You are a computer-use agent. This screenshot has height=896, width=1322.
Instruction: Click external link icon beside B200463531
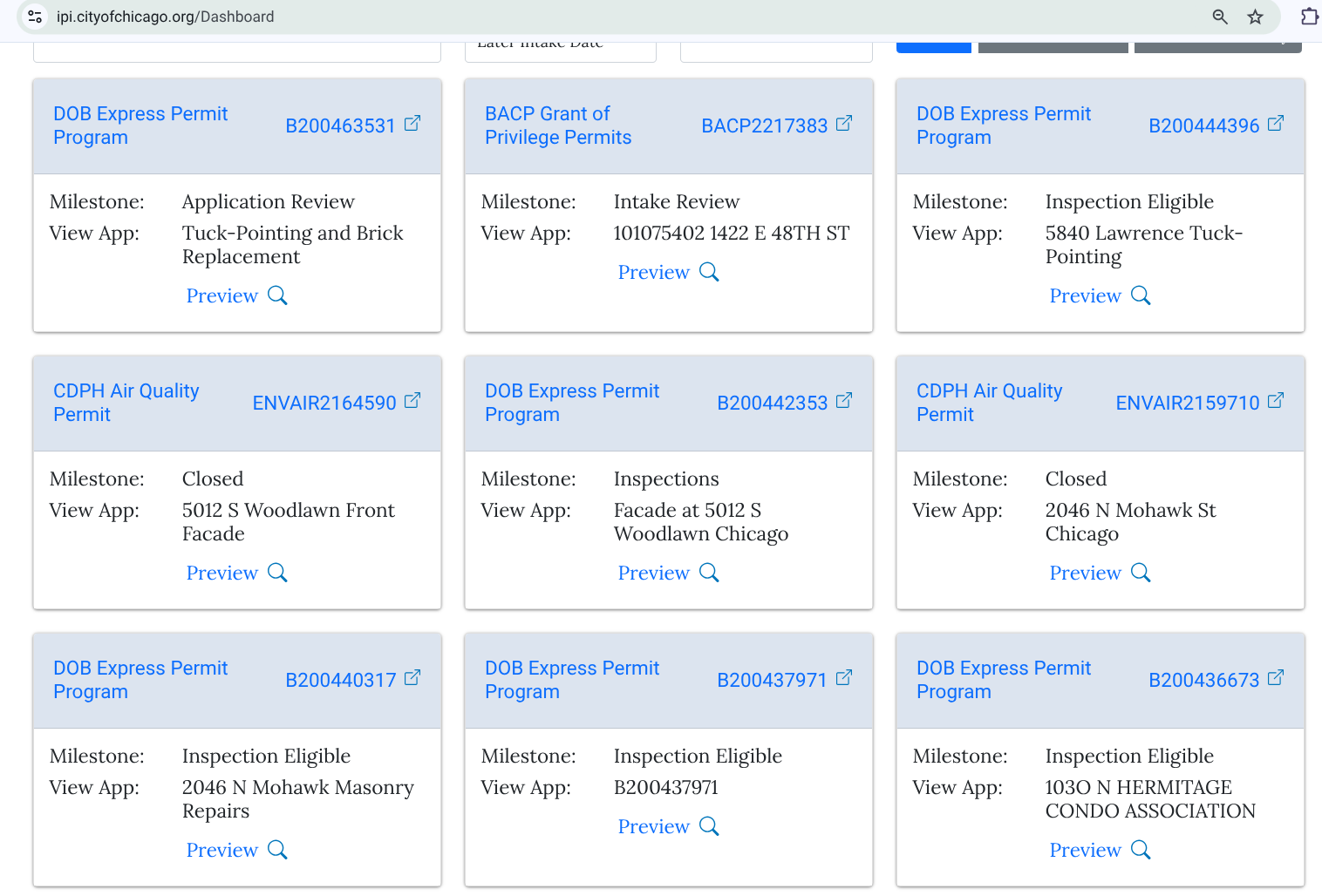(x=412, y=124)
